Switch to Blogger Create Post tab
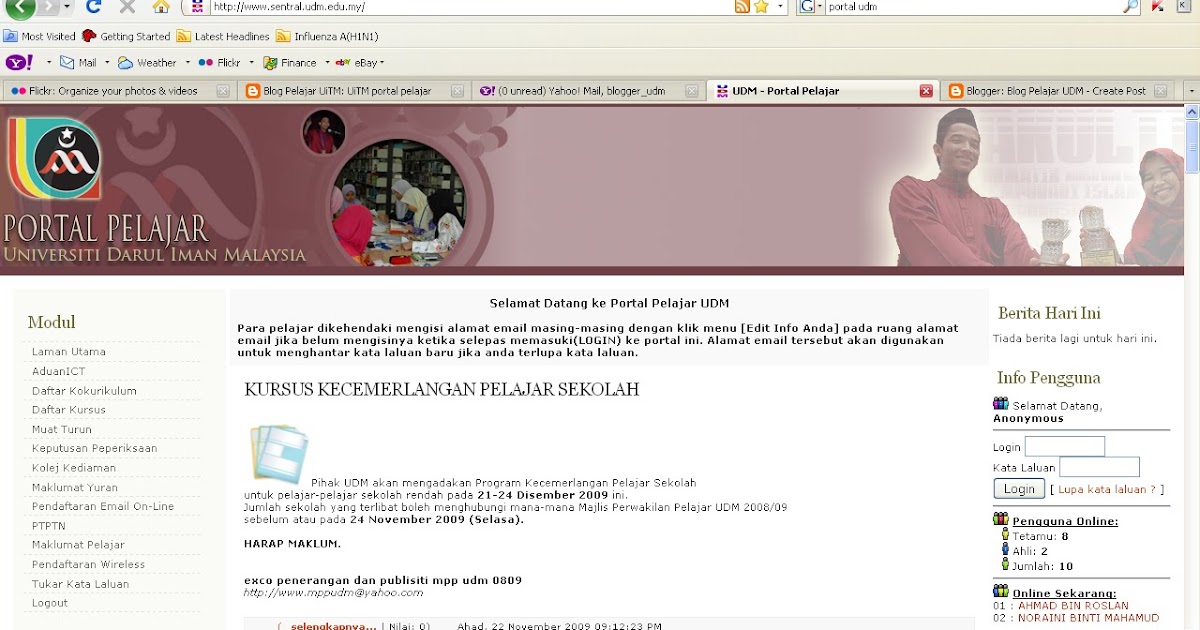The image size is (1200, 630). (x=1056, y=90)
